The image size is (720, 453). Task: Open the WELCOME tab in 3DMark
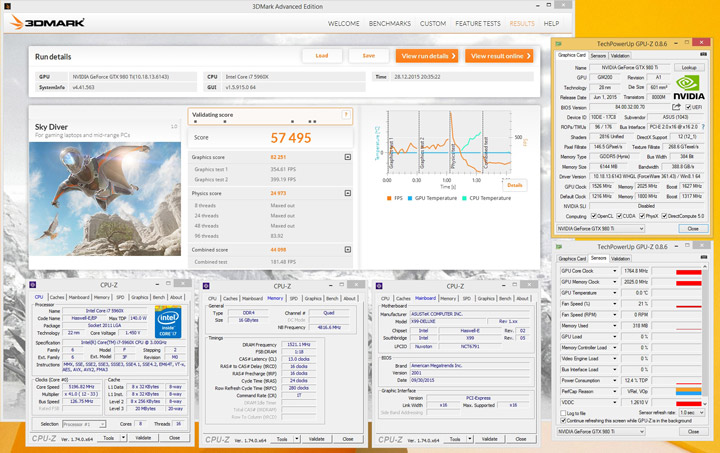[x=343, y=23]
